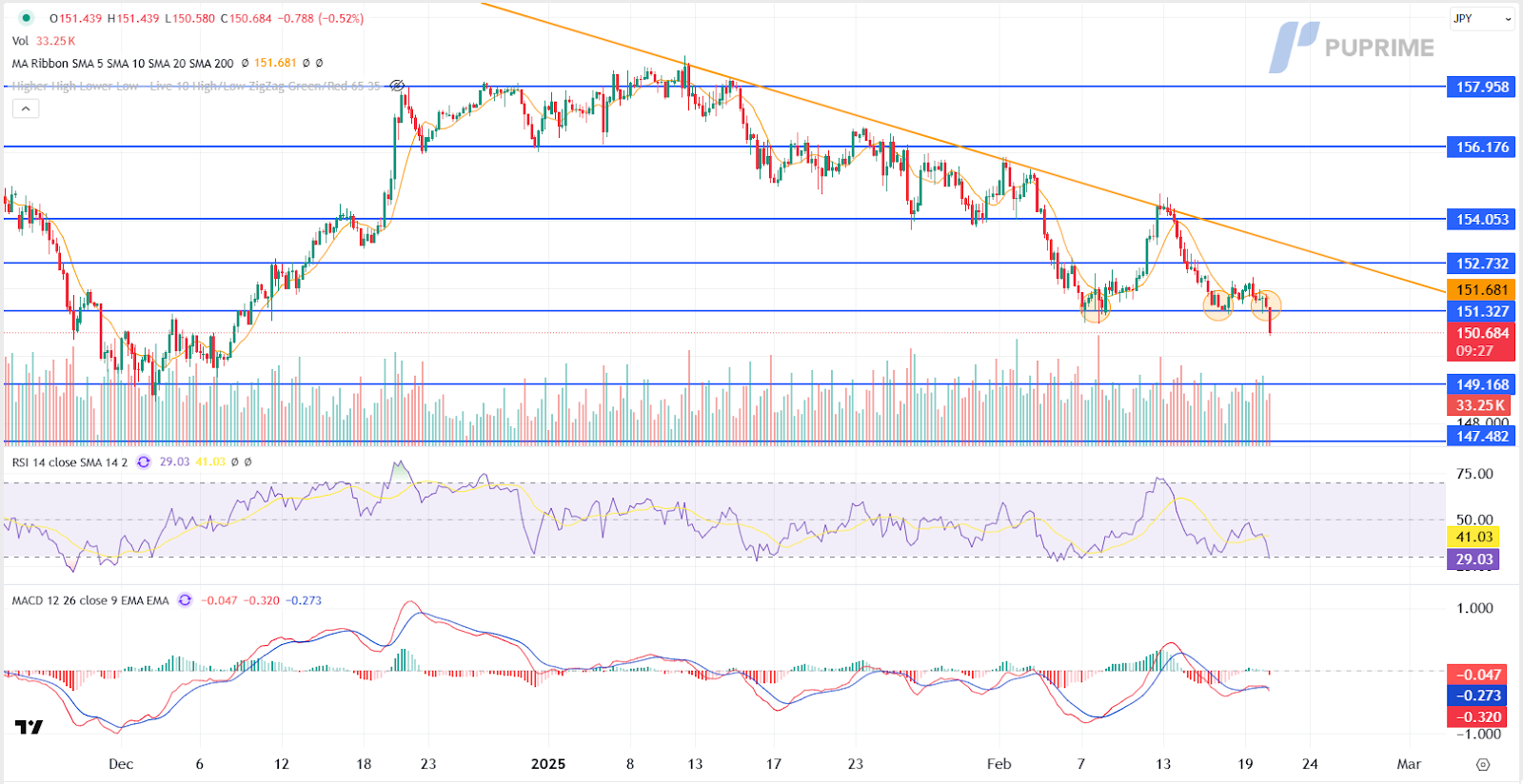Click the 75.00 RSI scale value
This screenshot has height=784, width=1523.
tap(1474, 474)
